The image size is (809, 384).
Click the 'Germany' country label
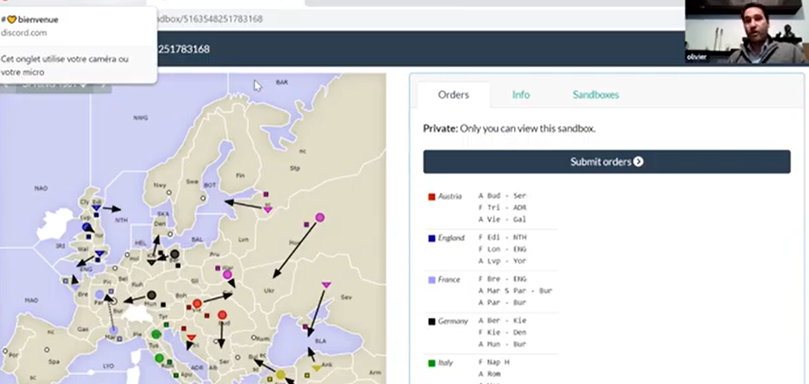coord(452,322)
